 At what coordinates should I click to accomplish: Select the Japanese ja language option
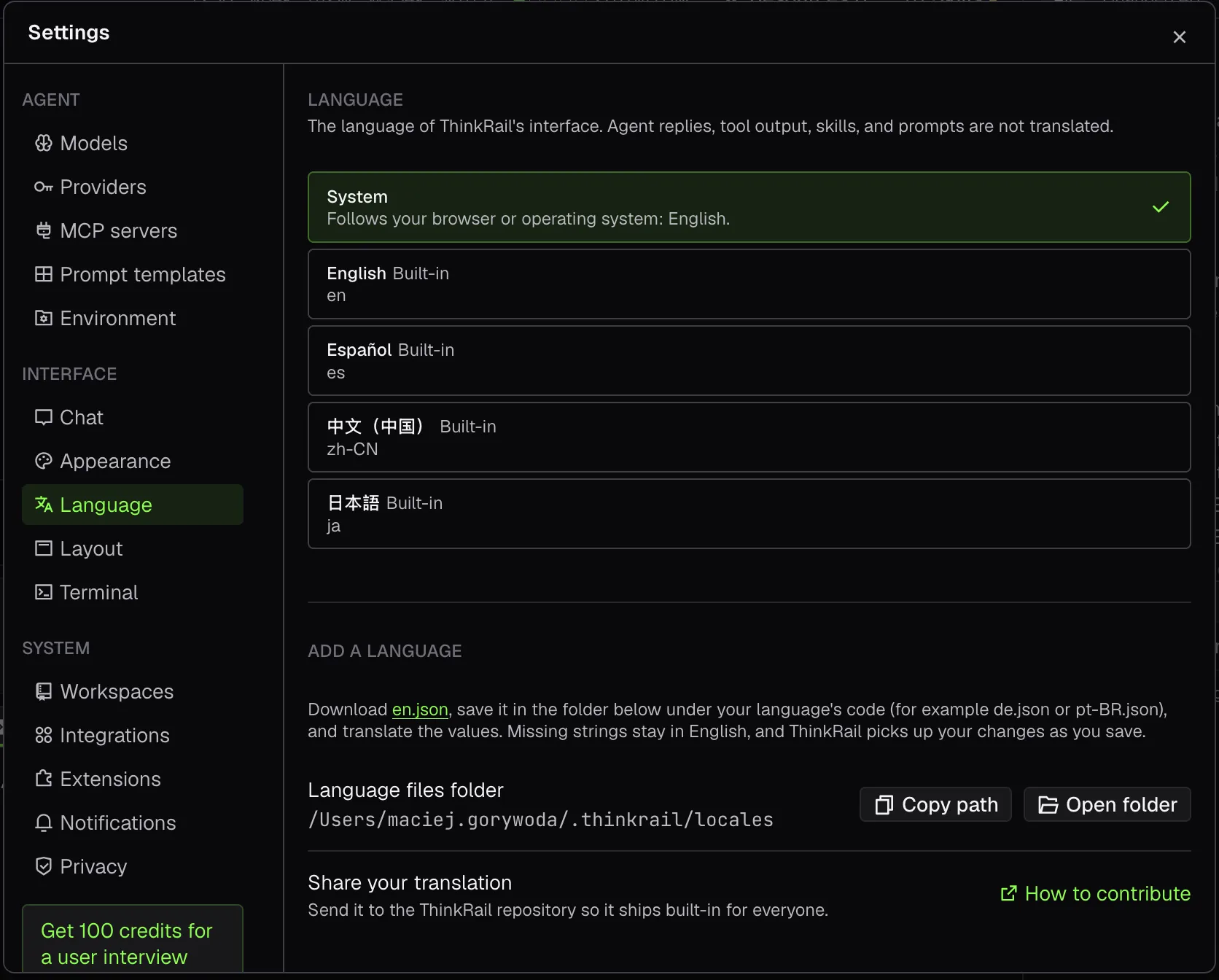pos(749,513)
